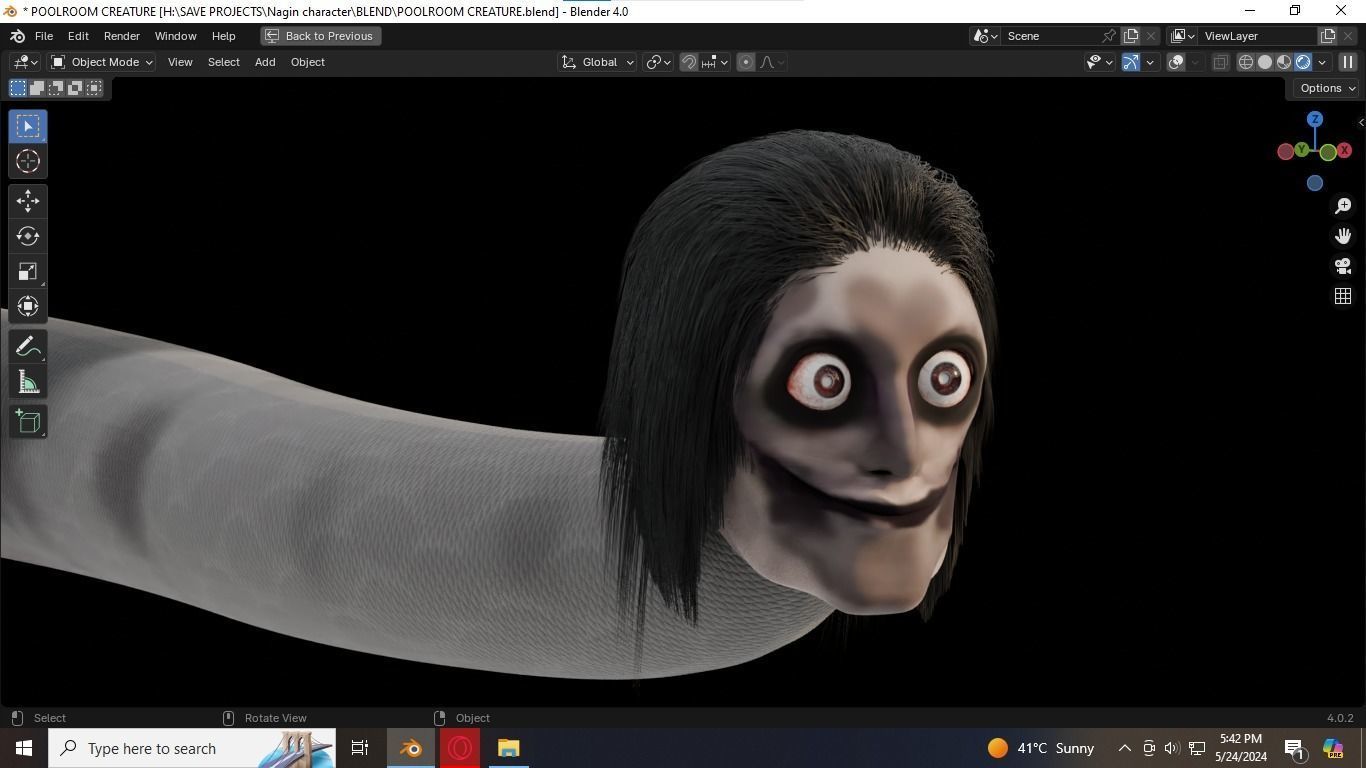Toggle viewport gizmos visibility
1366x768 pixels.
pos(1131,62)
